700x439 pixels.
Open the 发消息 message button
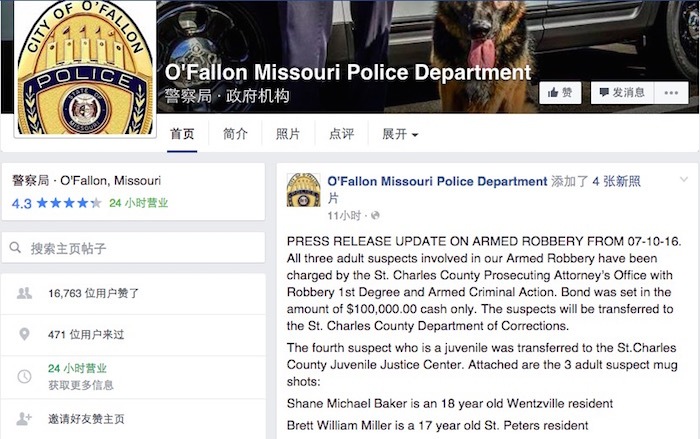[x=622, y=93]
